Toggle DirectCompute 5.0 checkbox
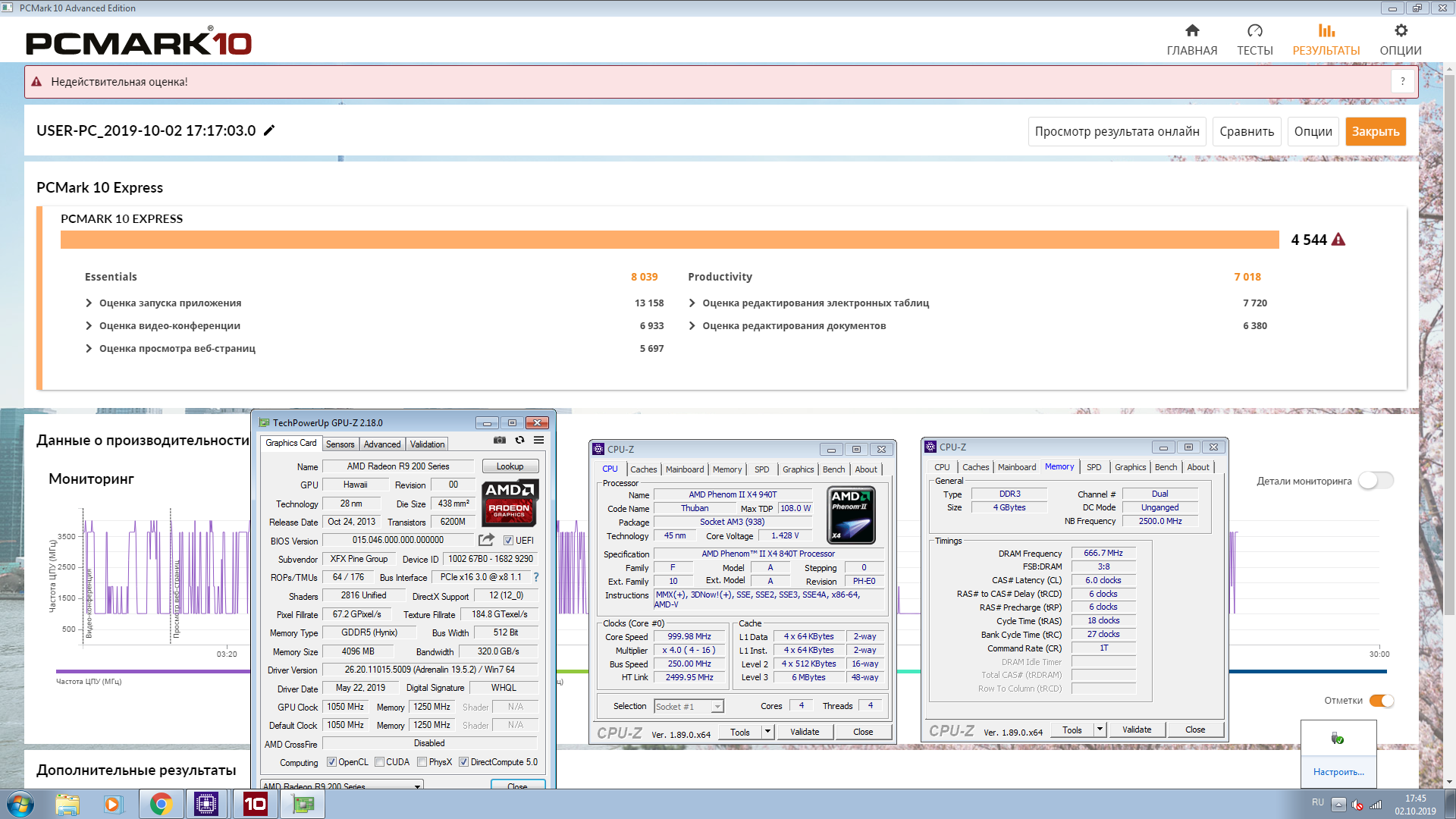The width and height of the screenshot is (1456, 819). click(463, 762)
